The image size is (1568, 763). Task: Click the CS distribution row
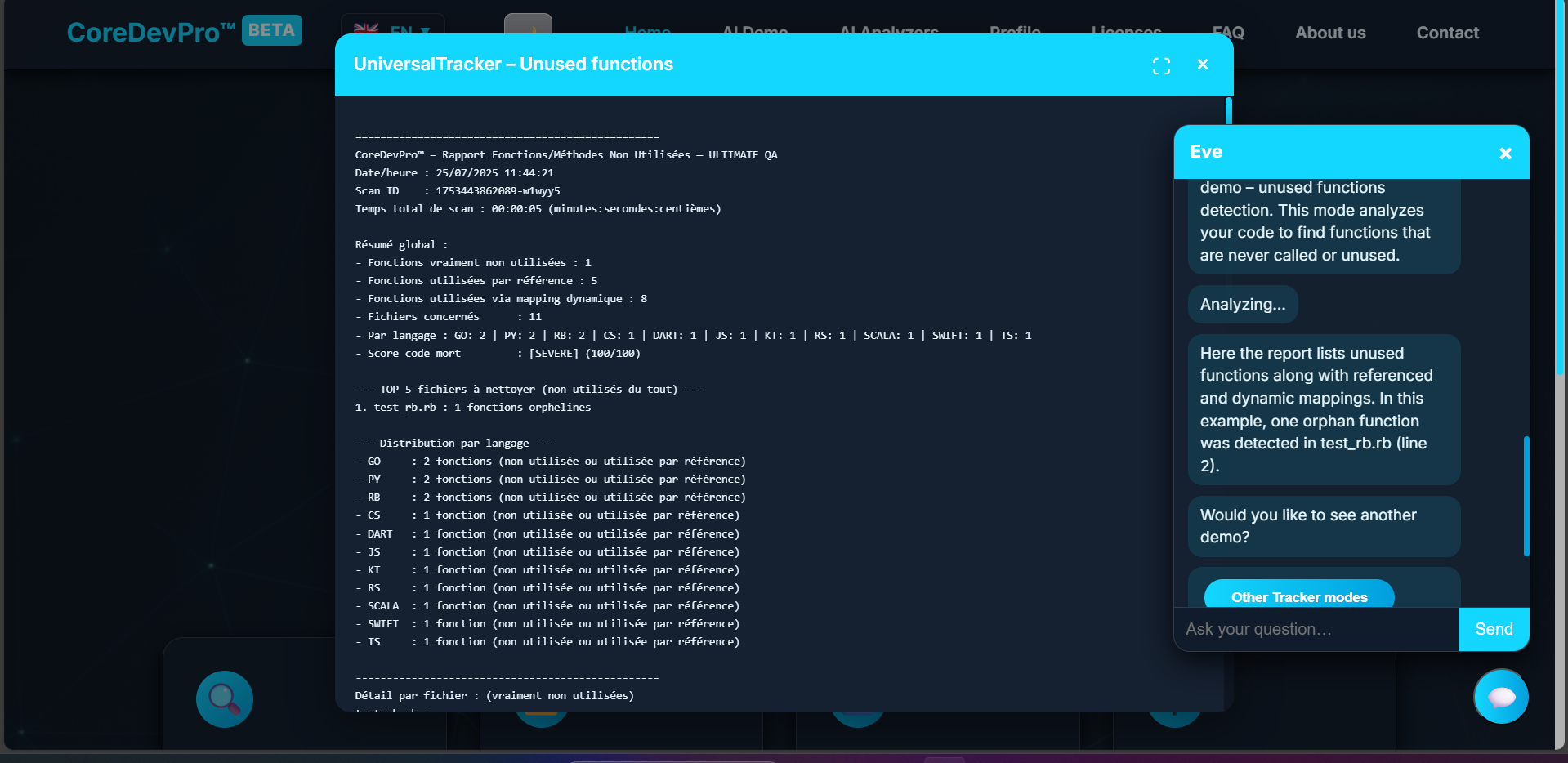click(547, 515)
